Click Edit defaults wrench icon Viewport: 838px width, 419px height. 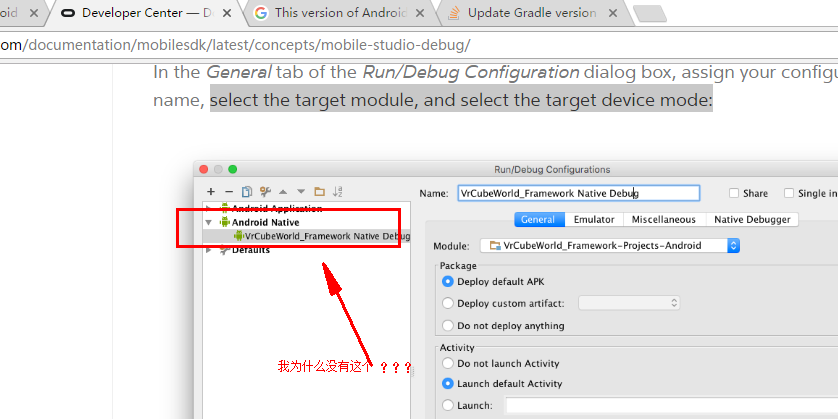(265, 191)
